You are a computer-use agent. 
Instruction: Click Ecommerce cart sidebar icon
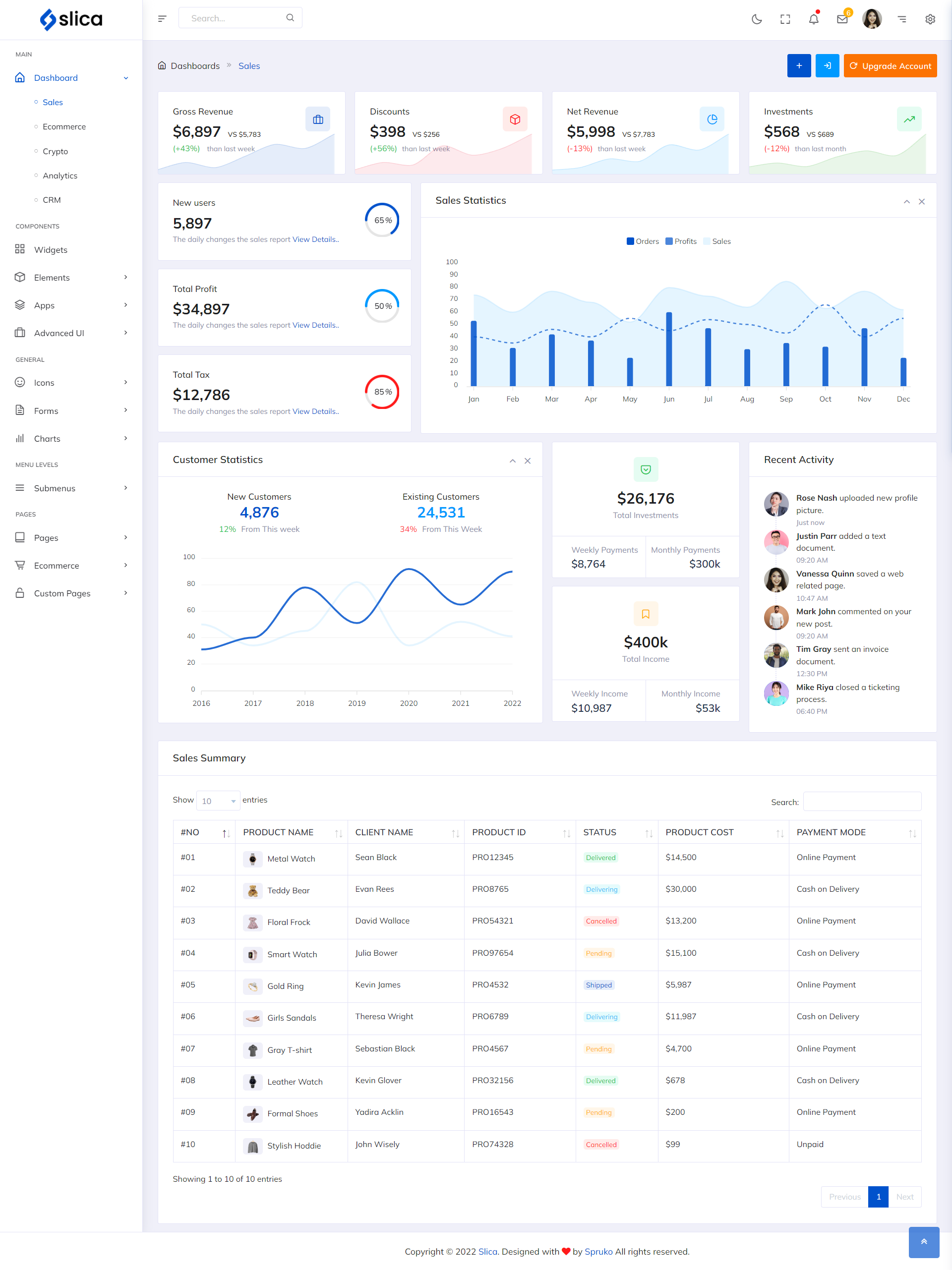20,566
